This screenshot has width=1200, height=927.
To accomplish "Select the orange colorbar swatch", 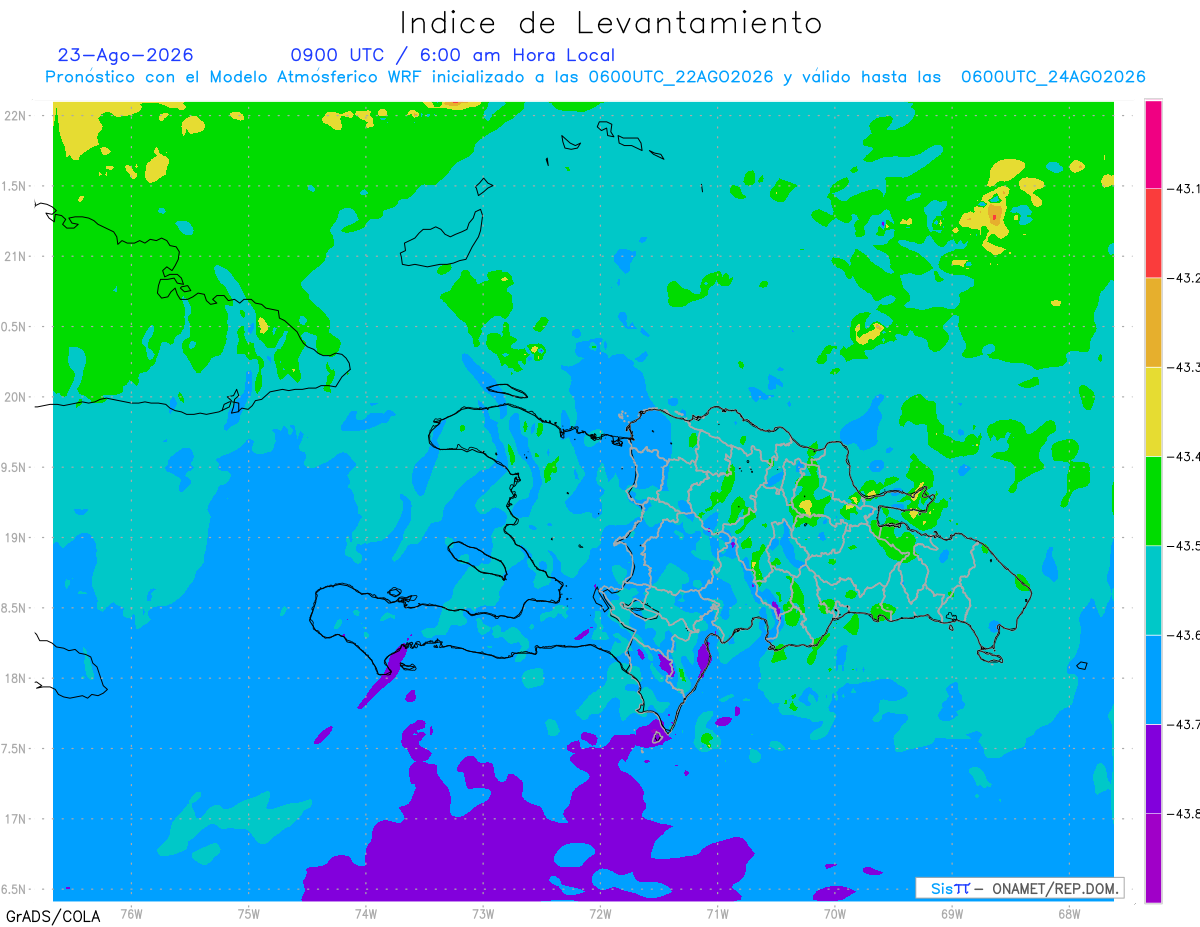I will tap(1153, 322).
